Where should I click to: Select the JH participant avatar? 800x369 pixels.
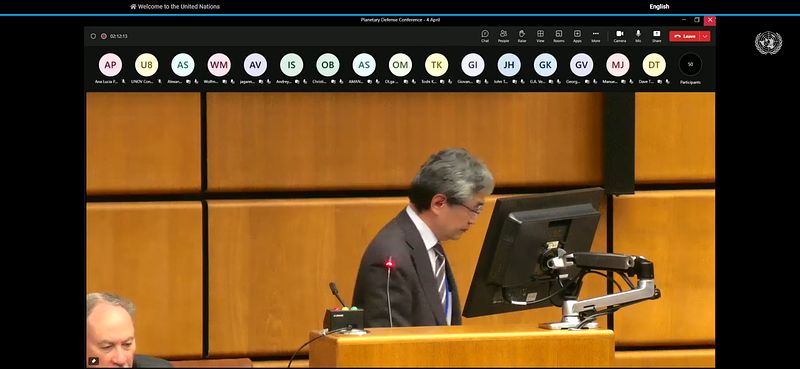(x=509, y=65)
